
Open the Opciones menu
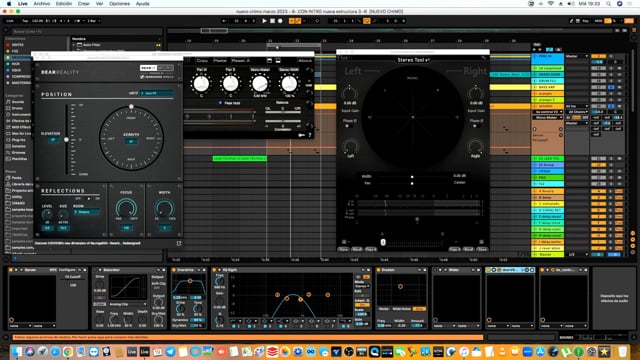pos(119,4)
